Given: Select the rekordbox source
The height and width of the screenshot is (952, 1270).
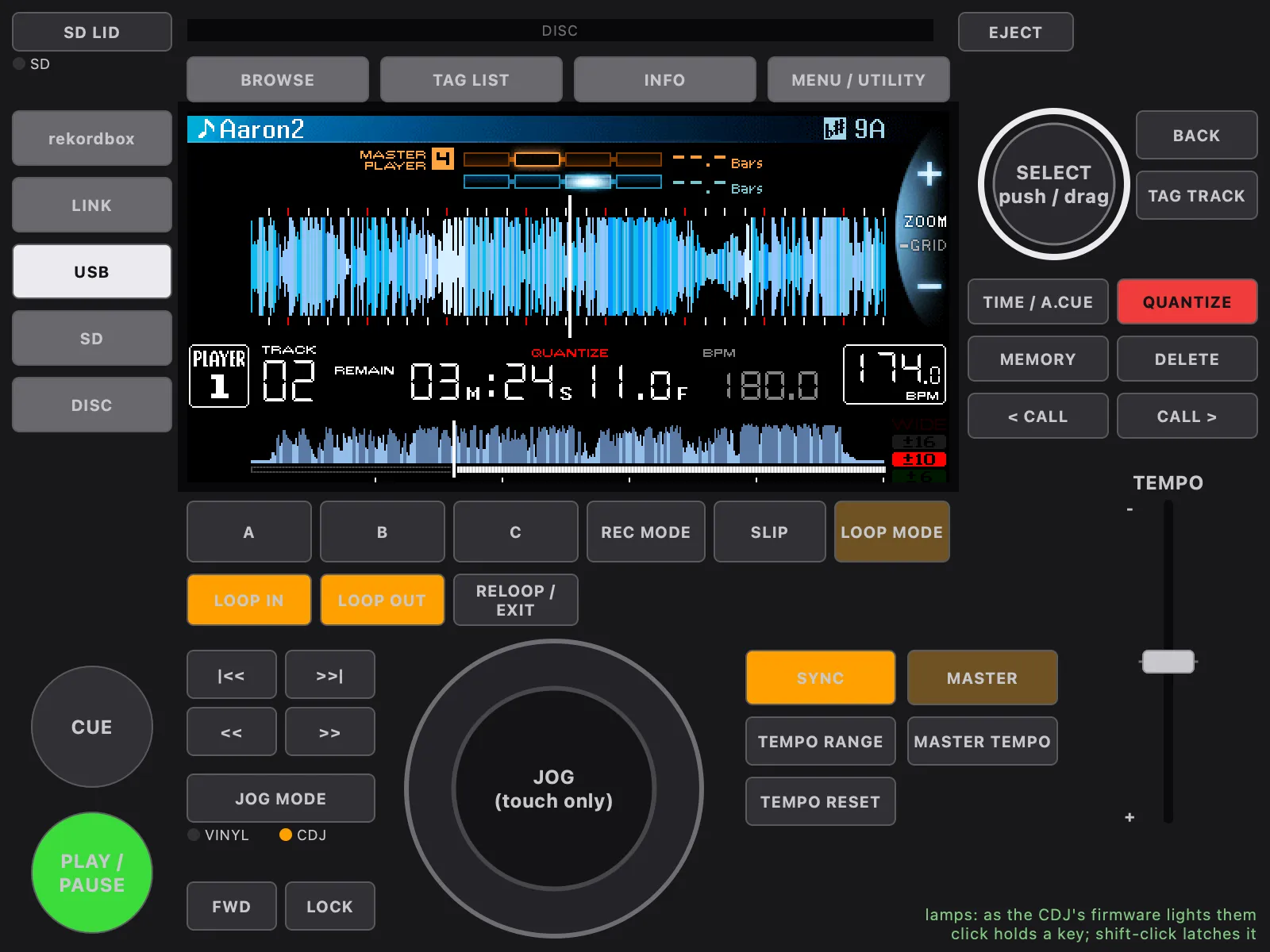Looking at the screenshot, I should [x=92, y=138].
